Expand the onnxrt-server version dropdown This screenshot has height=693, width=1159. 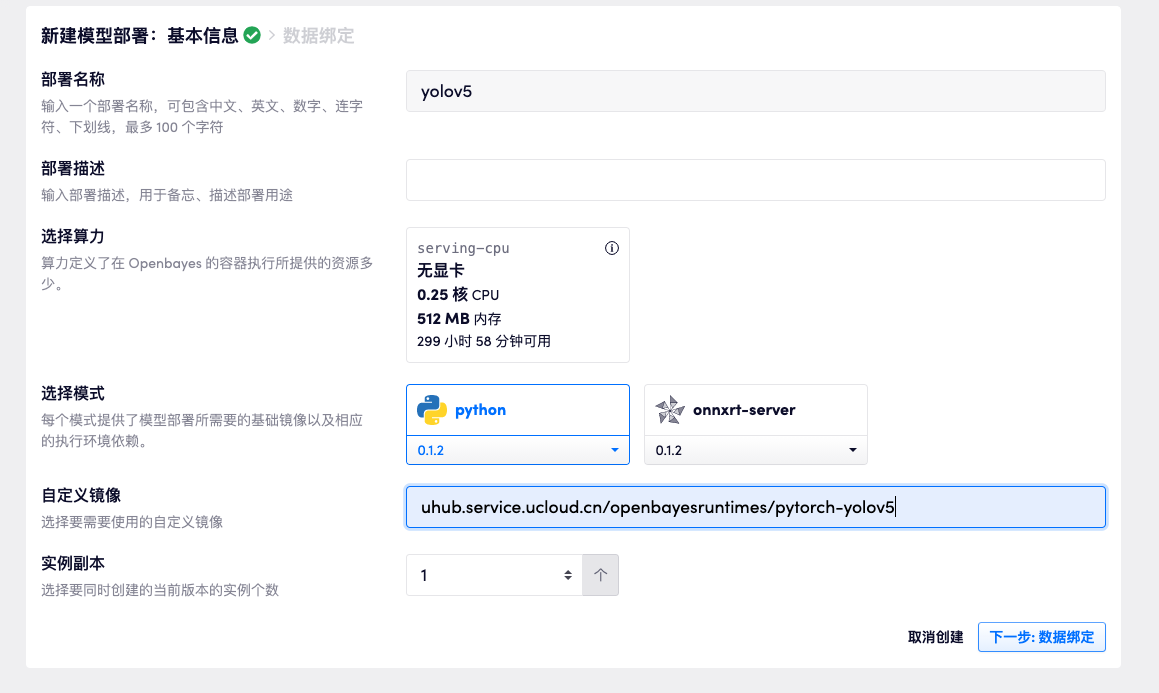point(755,451)
